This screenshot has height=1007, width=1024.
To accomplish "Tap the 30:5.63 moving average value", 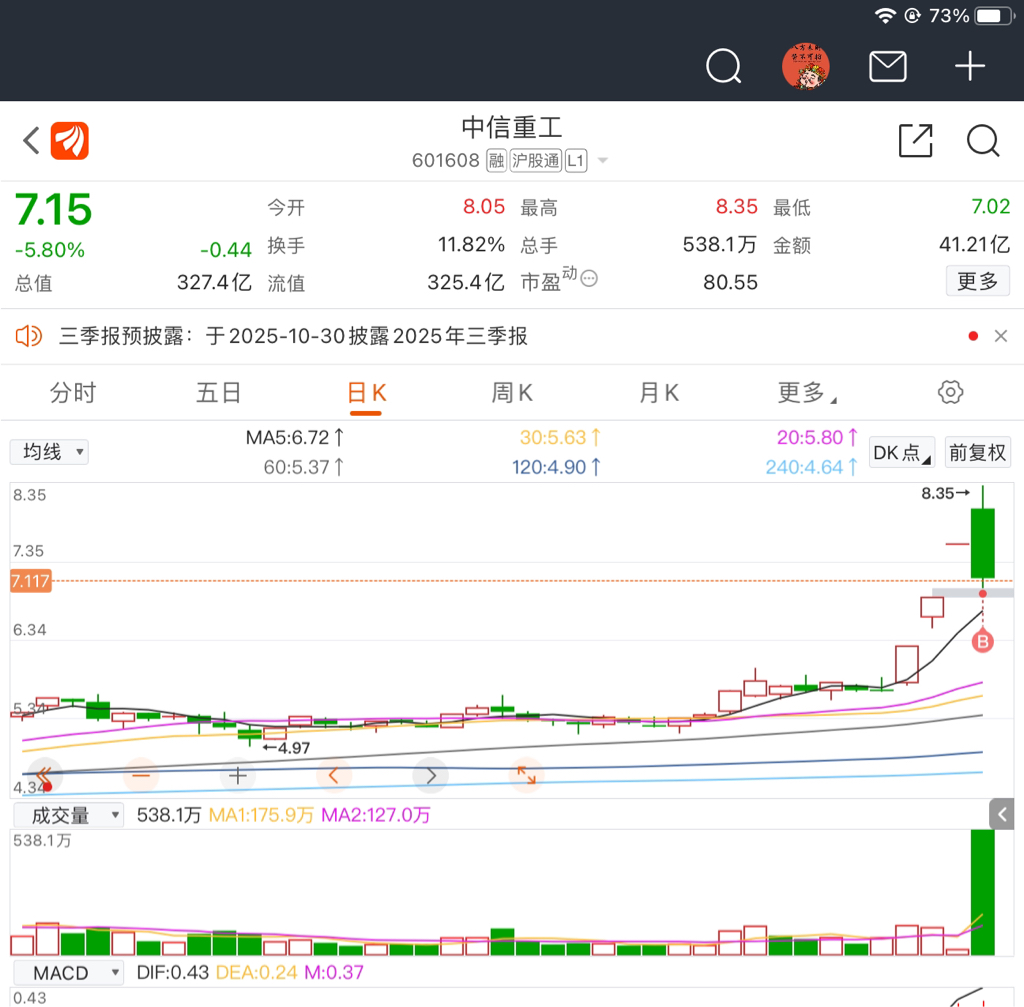I will 560,438.
